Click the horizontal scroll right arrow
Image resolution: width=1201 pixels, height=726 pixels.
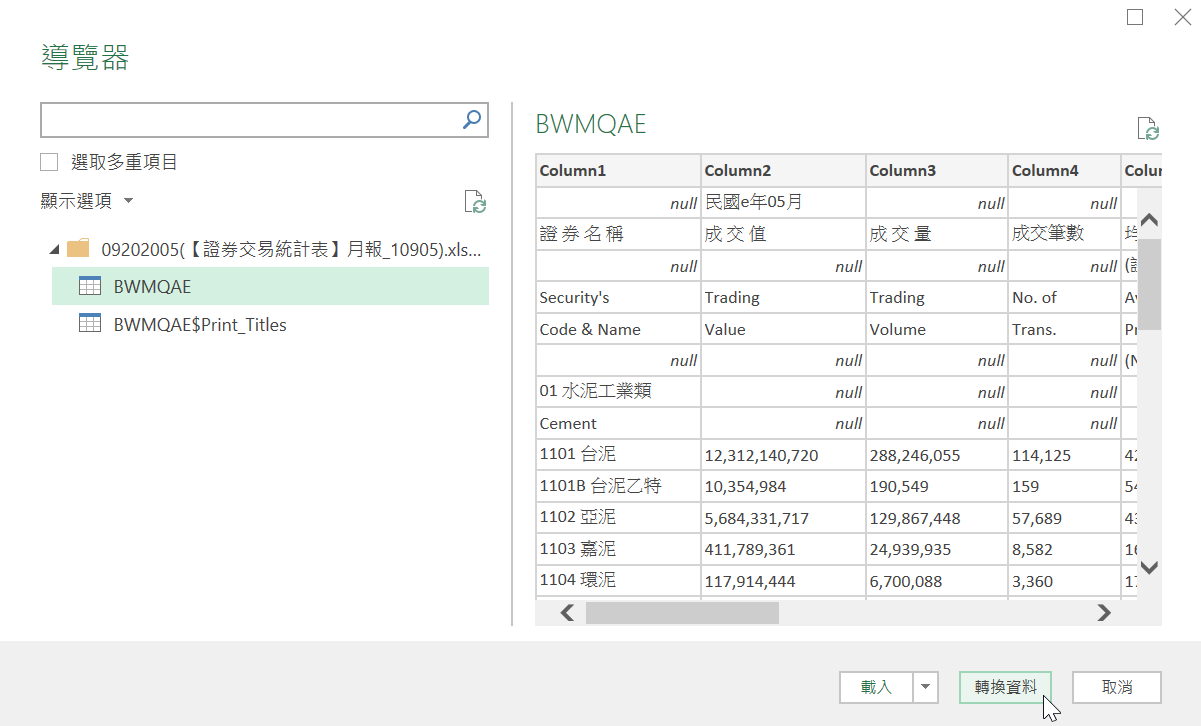tap(1104, 613)
